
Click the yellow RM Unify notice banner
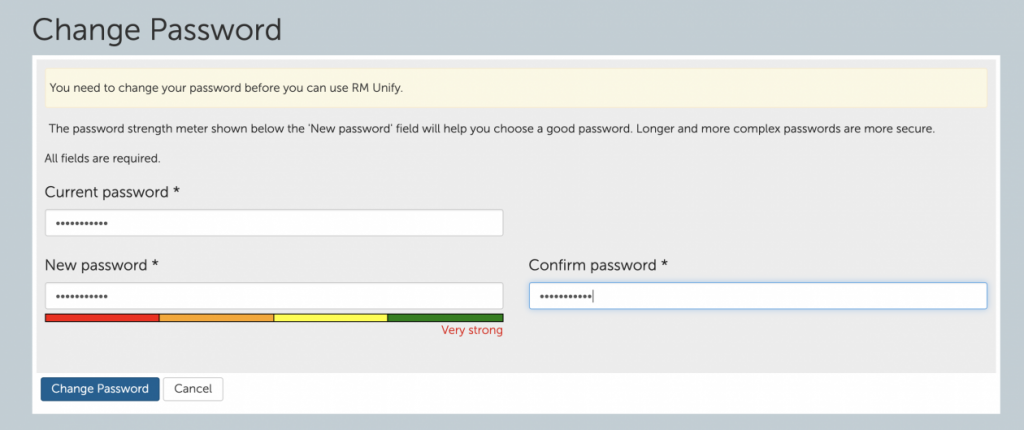516,88
